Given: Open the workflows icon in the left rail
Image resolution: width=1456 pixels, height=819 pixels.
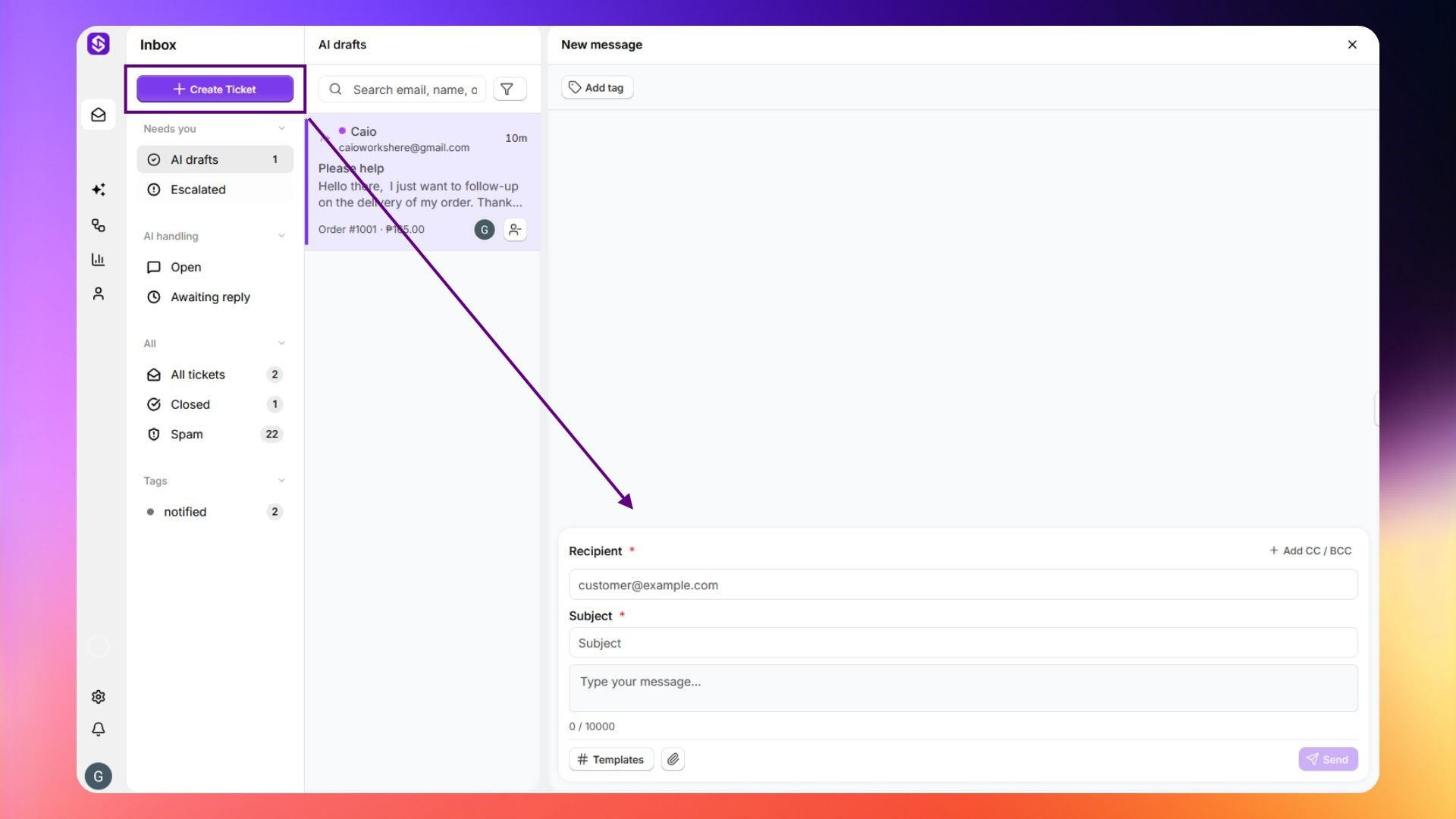Looking at the screenshot, I should pos(99,225).
